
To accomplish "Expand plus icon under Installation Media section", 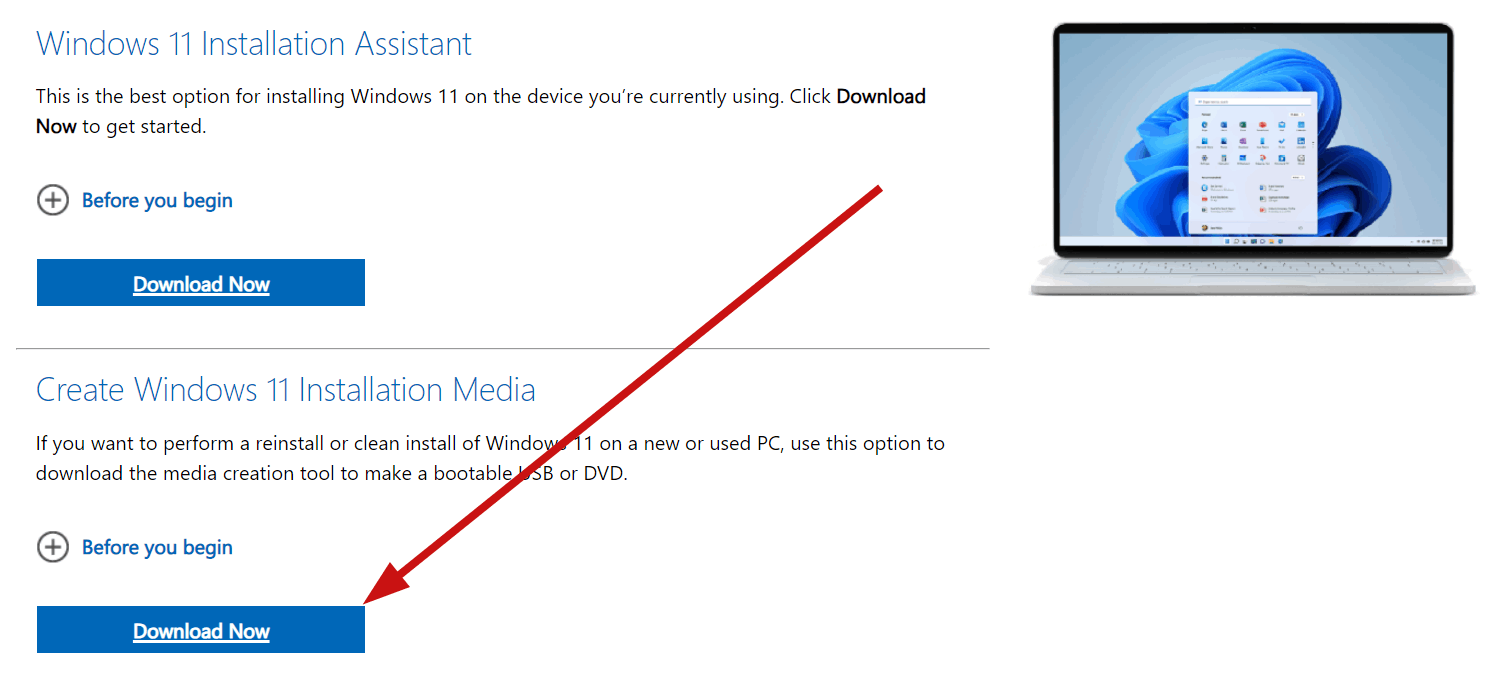I will coord(53,547).
